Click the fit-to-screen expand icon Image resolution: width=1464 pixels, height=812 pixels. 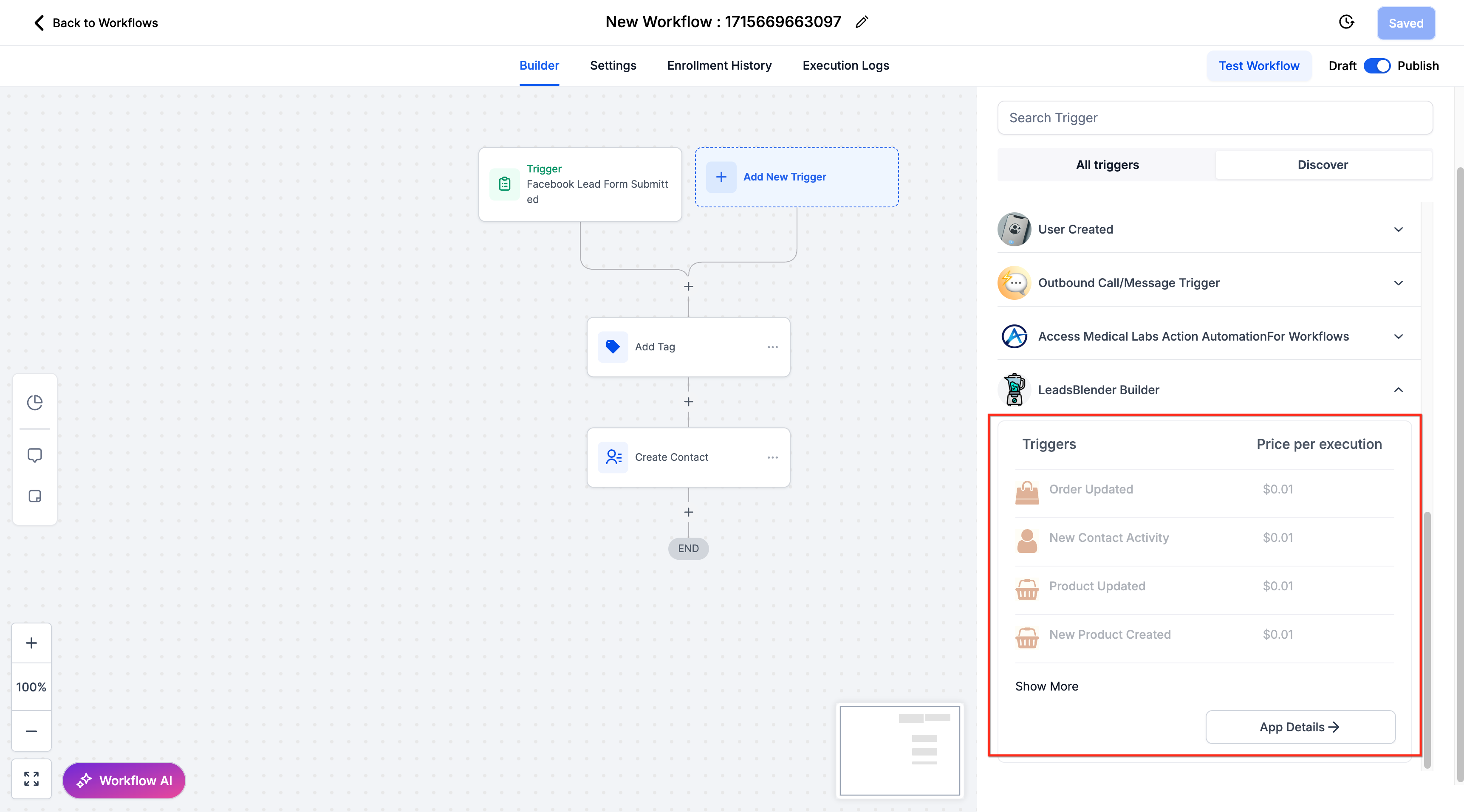tap(31, 778)
